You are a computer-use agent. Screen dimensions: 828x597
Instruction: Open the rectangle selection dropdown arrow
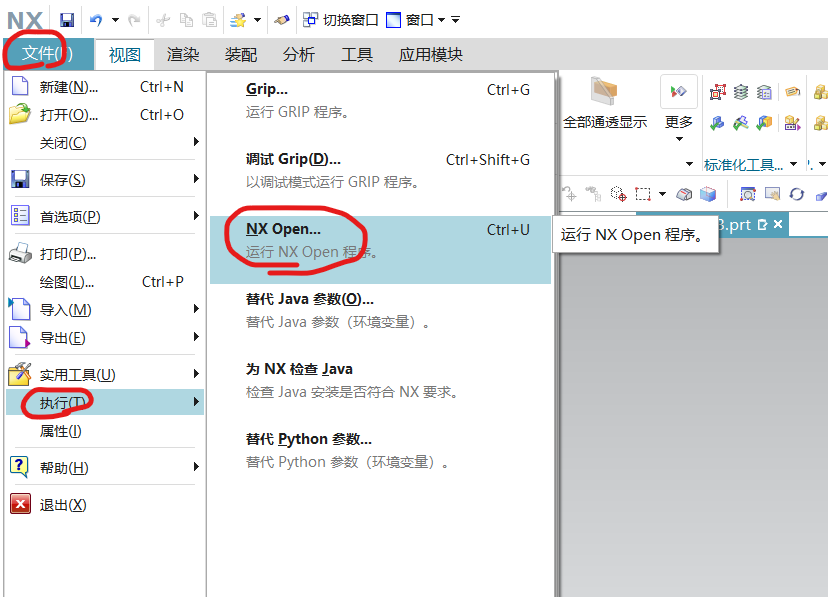[662, 194]
